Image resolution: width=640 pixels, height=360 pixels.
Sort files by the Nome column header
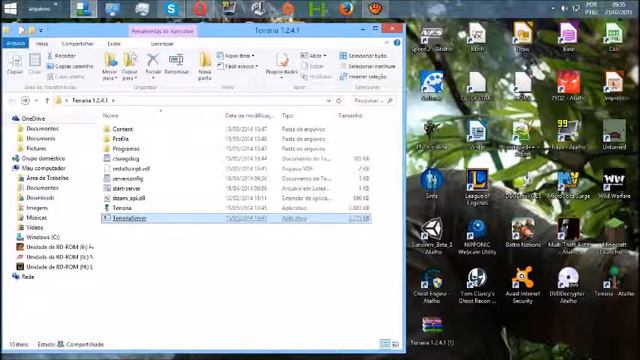click(111, 116)
